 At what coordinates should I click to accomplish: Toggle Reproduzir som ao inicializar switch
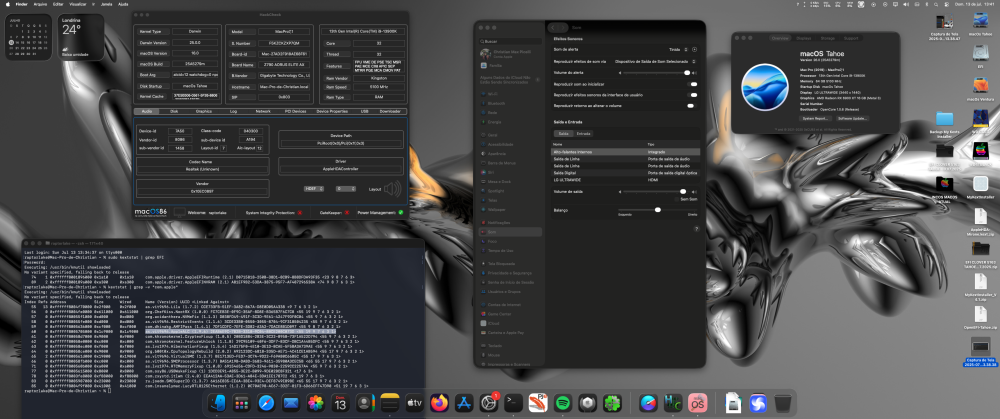[693, 84]
